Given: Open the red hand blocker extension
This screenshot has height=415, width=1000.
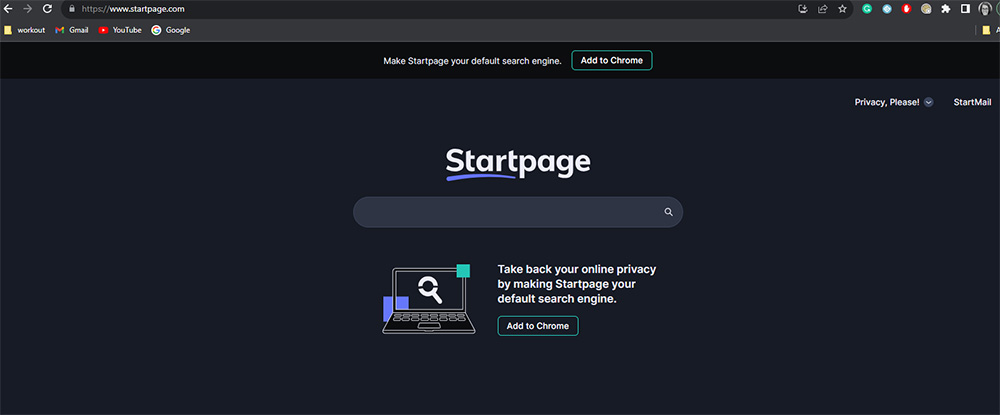Looking at the screenshot, I should pyautogui.click(x=906, y=9).
